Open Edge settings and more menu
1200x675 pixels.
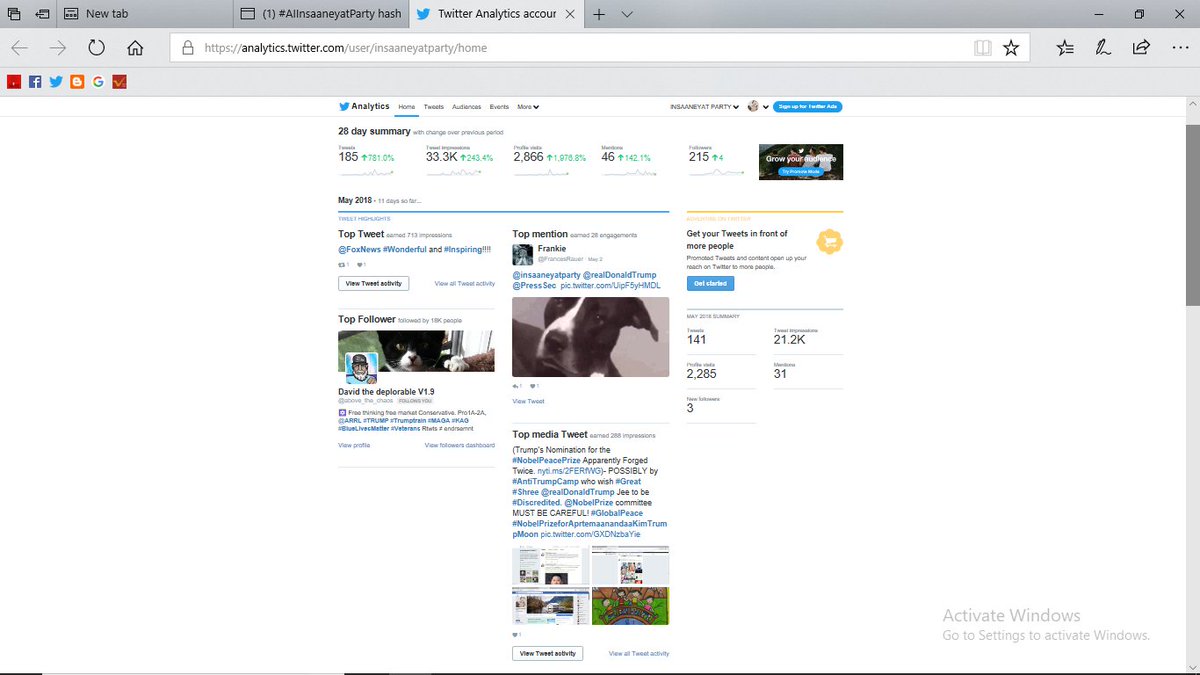pyautogui.click(x=1178, y=48)
